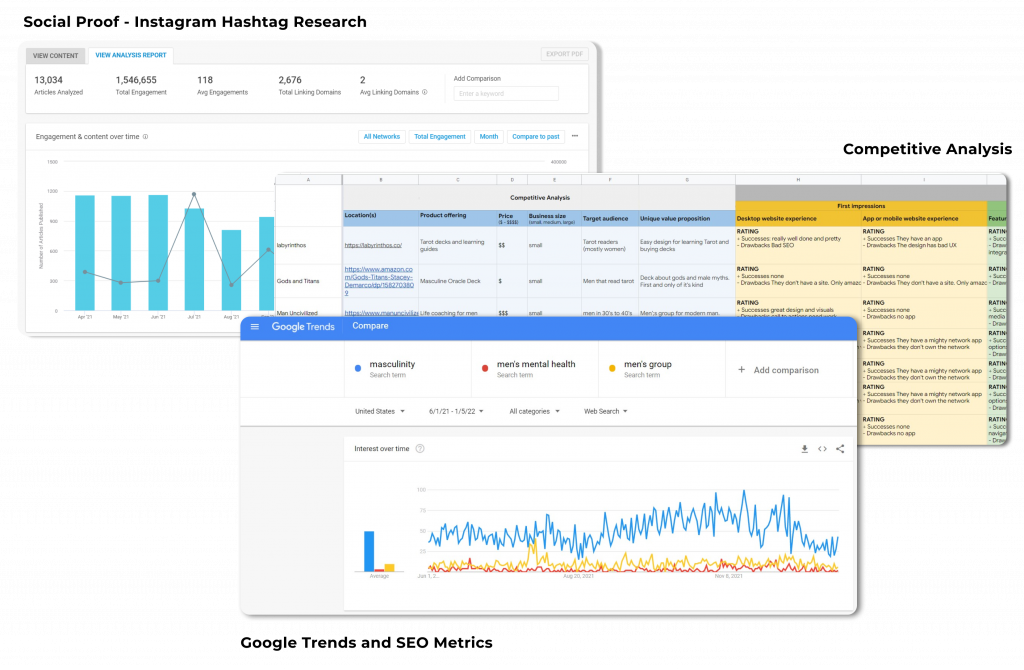Select the men's group search term box

pyautogui.click(x=662, y=369)
